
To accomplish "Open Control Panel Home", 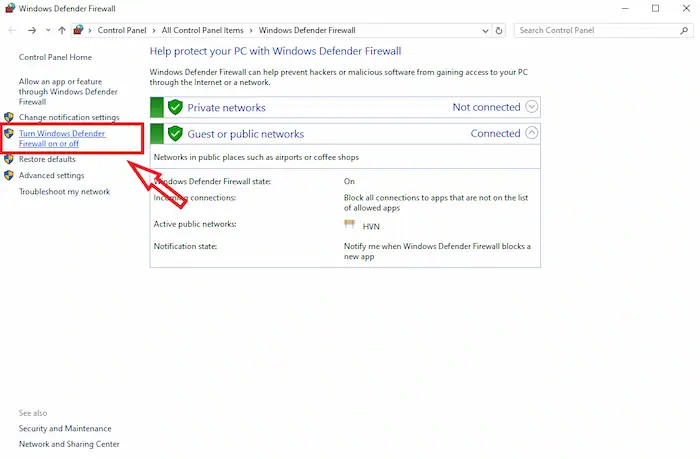I will 55,57.
